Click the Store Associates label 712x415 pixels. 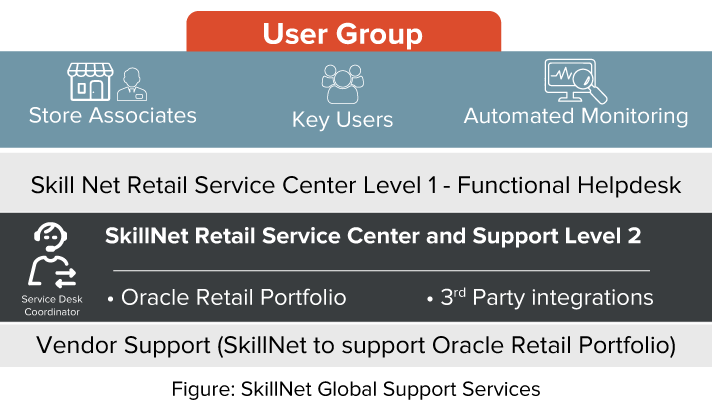pyautogui.click(x=113, y=115)
